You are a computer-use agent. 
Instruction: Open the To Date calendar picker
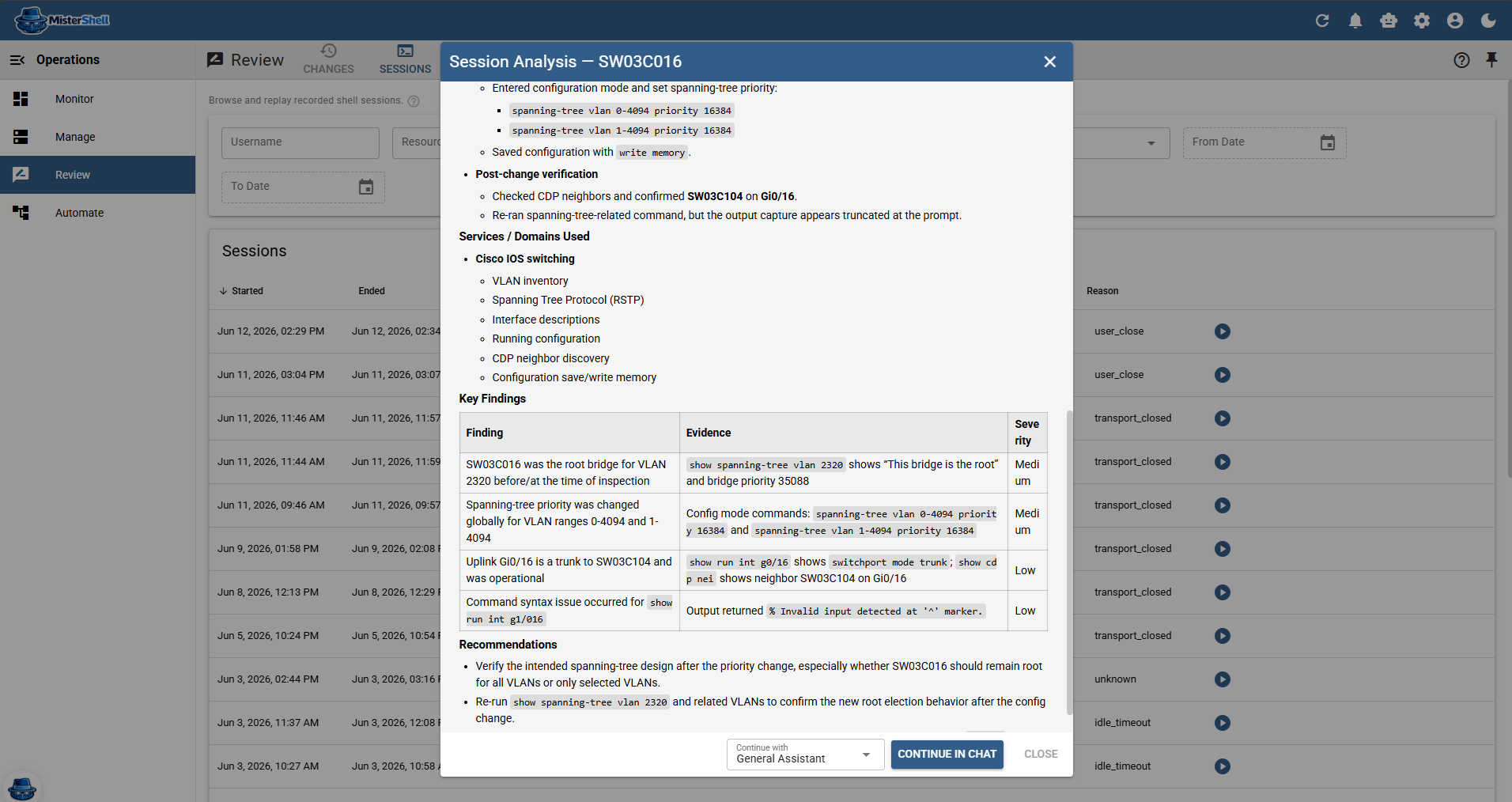click(366, 187)
